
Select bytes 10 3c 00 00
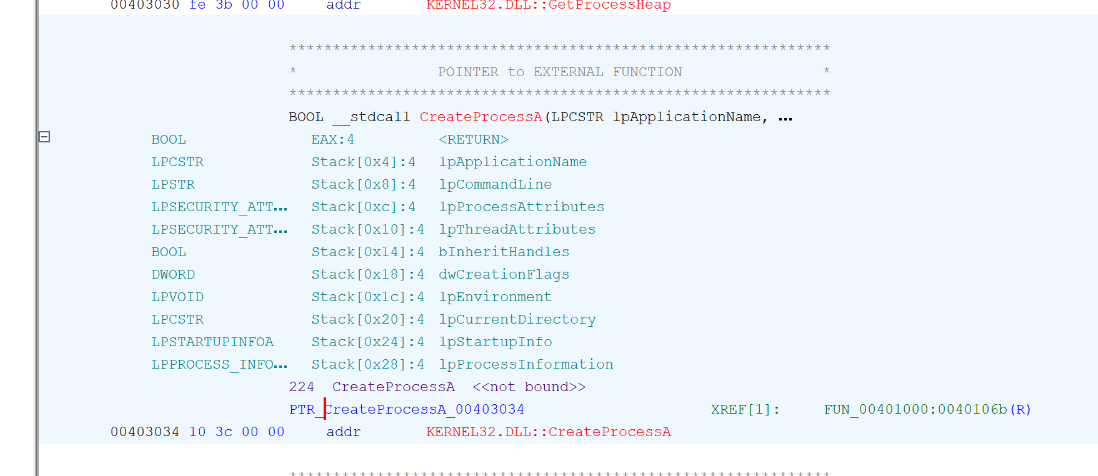pyautogui.click(x=236, y=432)
